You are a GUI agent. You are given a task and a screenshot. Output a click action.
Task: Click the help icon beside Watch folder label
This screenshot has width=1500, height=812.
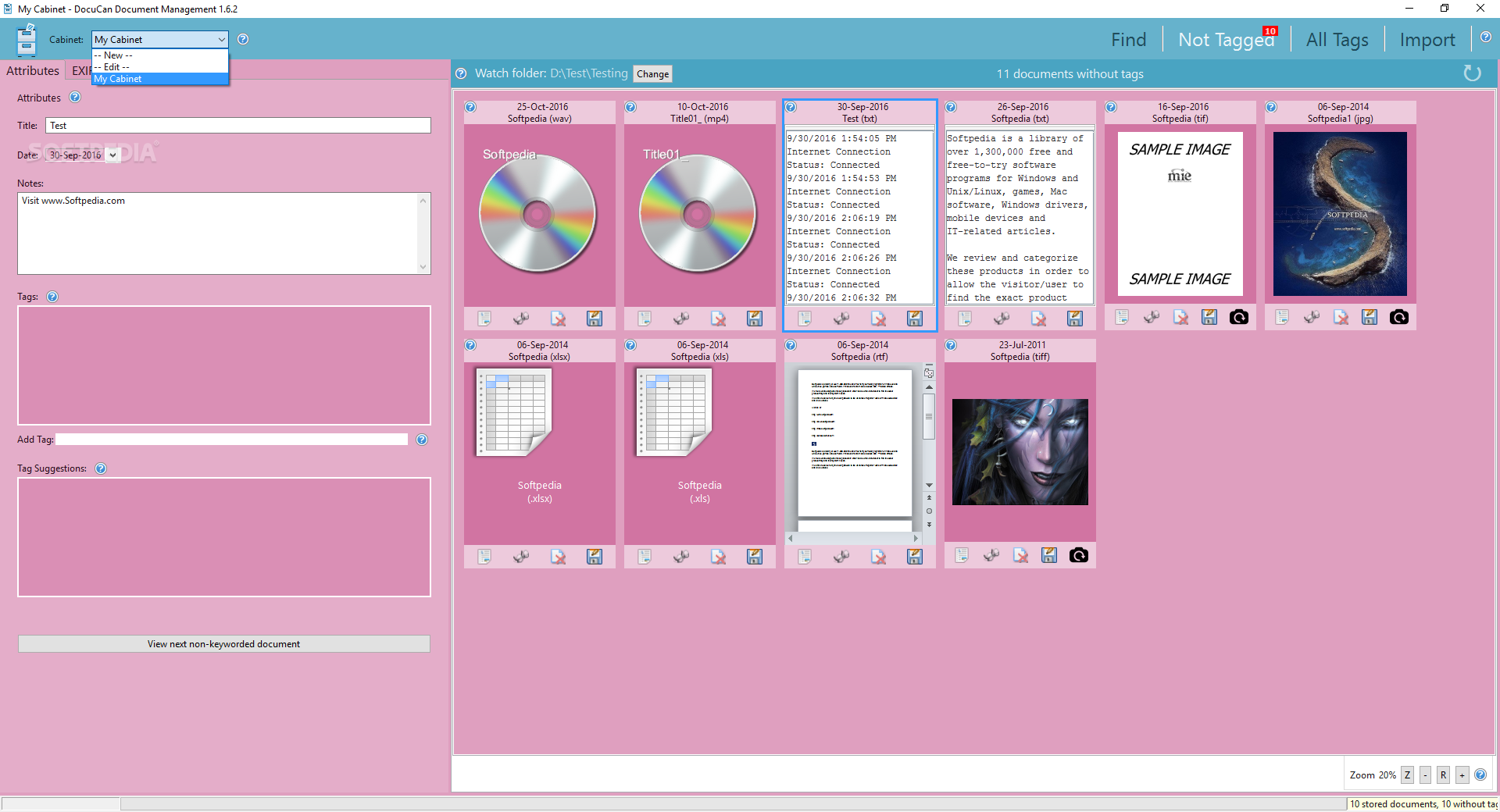click(x=461, y=73)
